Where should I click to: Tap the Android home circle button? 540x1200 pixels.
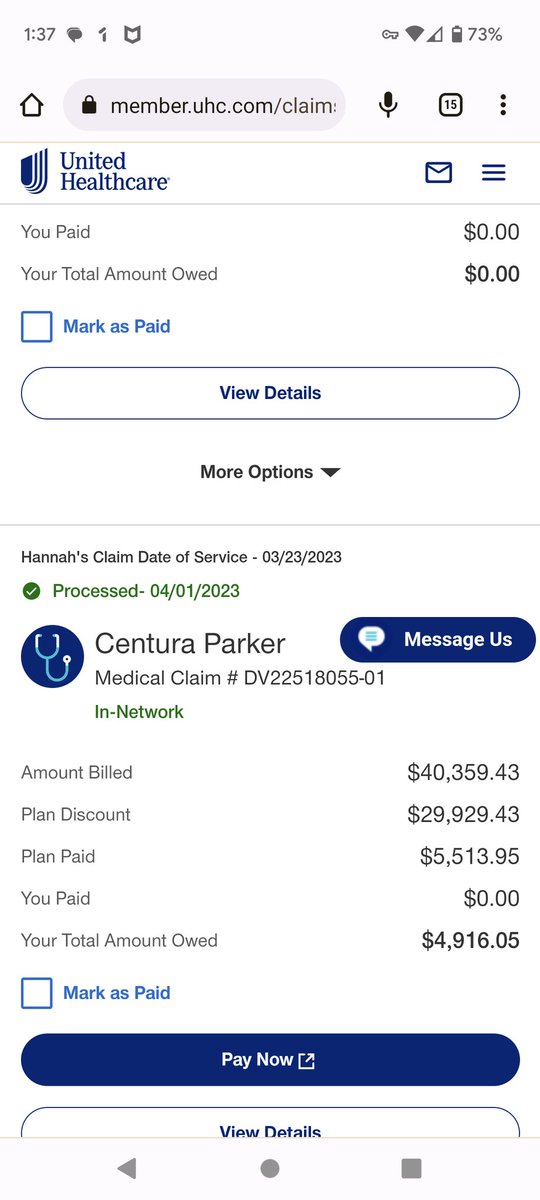[x=270, y=1167]
